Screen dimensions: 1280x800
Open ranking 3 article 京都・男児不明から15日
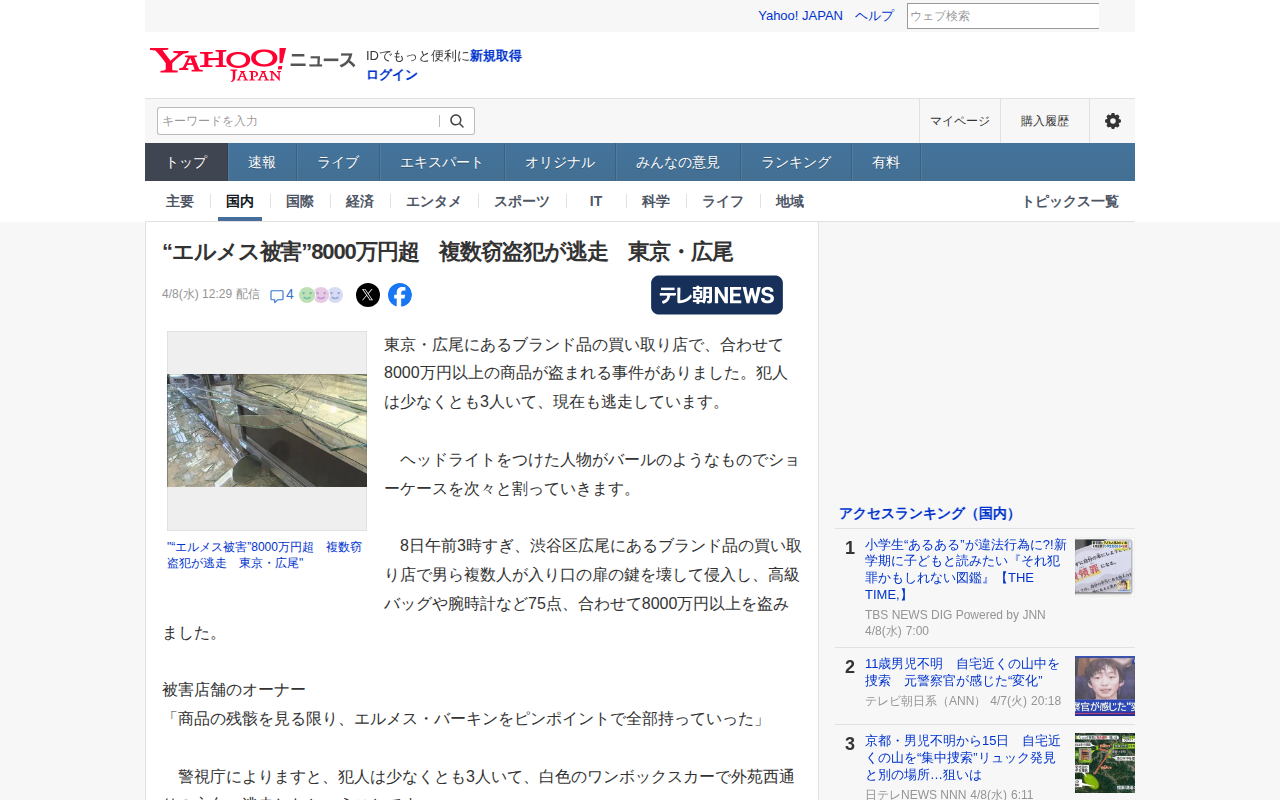[x=962, y=758]
